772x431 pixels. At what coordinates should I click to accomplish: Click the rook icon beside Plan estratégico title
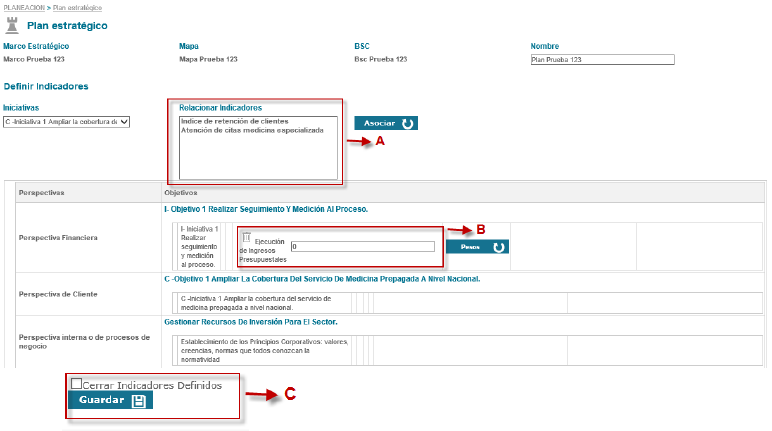tap(13, 25)
